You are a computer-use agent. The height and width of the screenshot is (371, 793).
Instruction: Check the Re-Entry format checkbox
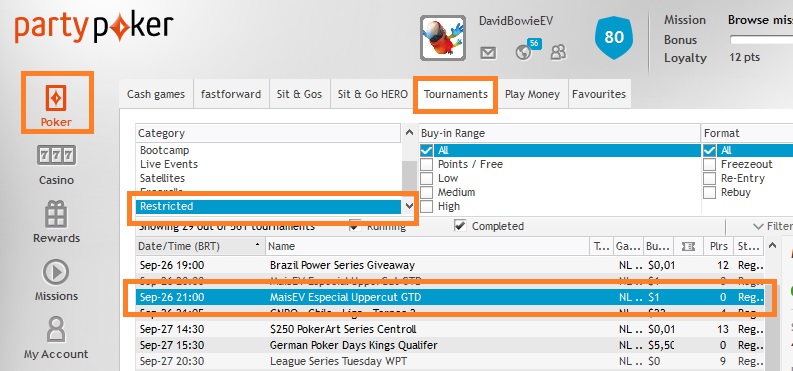[710, 178]
